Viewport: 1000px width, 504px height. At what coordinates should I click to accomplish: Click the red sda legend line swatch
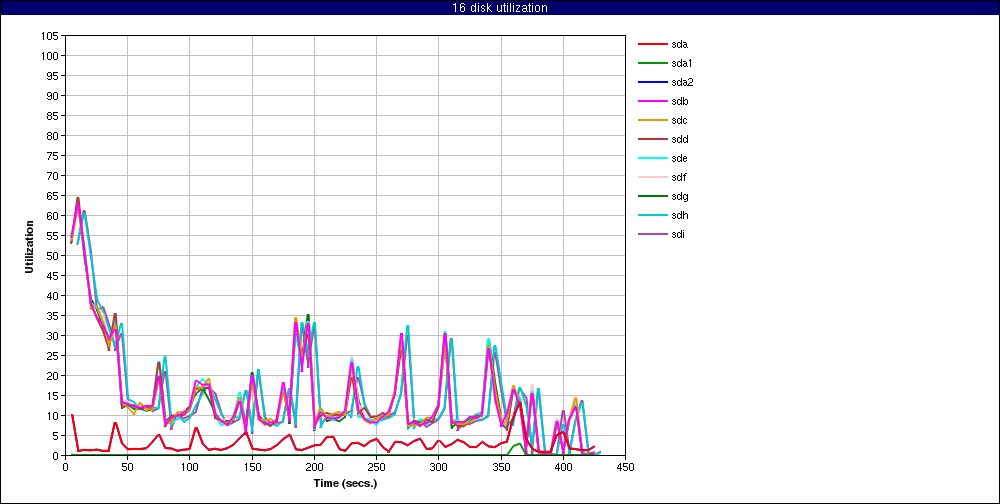coord(651,45)
